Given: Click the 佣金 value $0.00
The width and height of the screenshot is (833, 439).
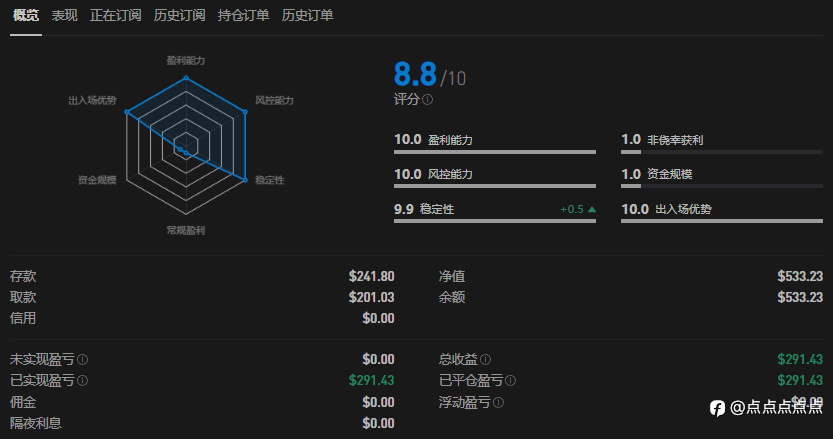Looking at the screenshot, I should coord(378,402).
